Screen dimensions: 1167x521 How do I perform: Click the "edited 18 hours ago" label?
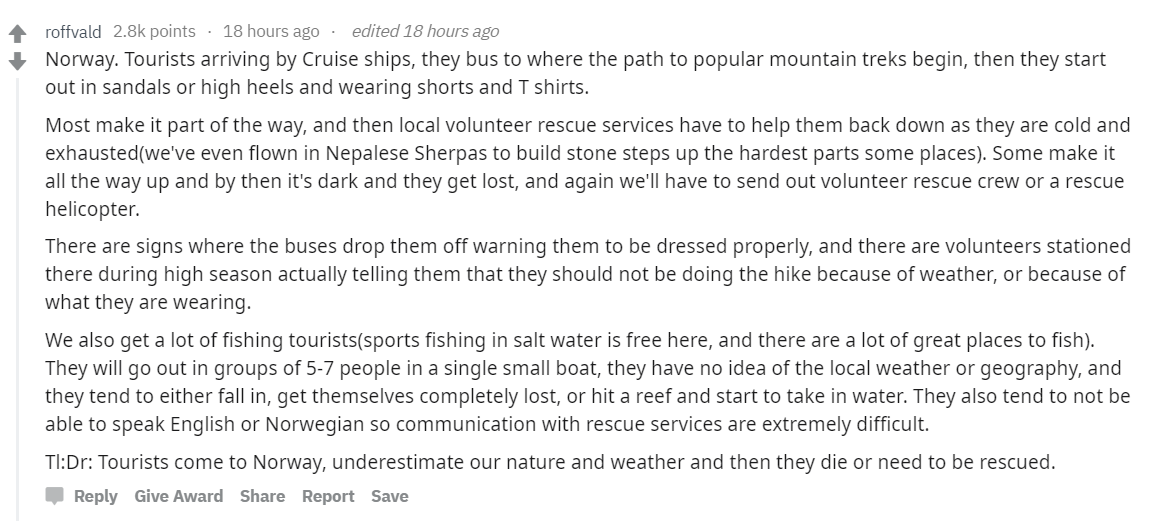425,31
